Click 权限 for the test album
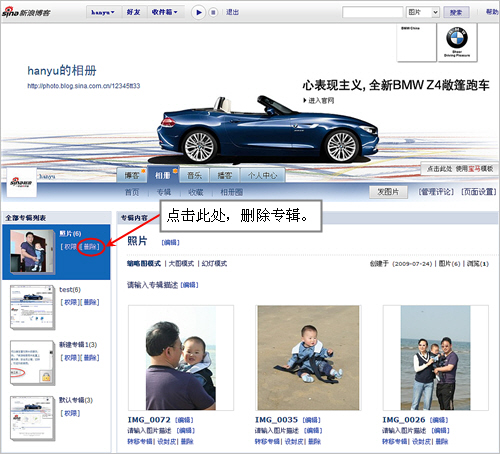The height and width of the screenshot is (454, 500). coord(70,302)
